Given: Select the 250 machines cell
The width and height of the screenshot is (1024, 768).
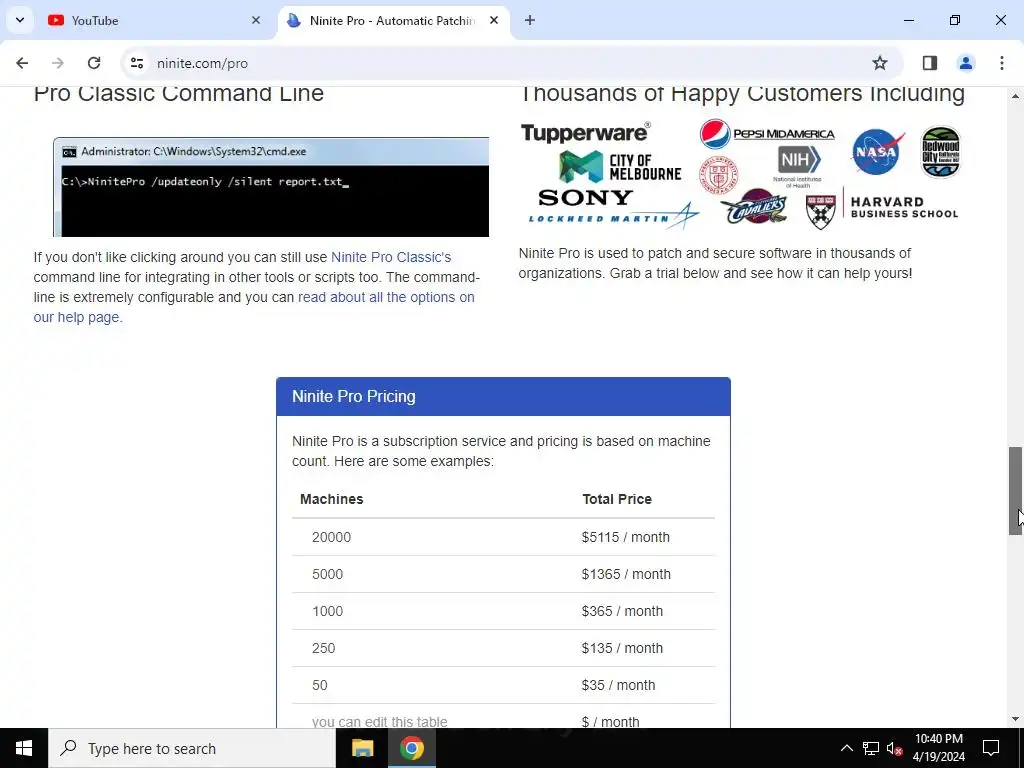Looking at the screenshot, I should 323,648.
